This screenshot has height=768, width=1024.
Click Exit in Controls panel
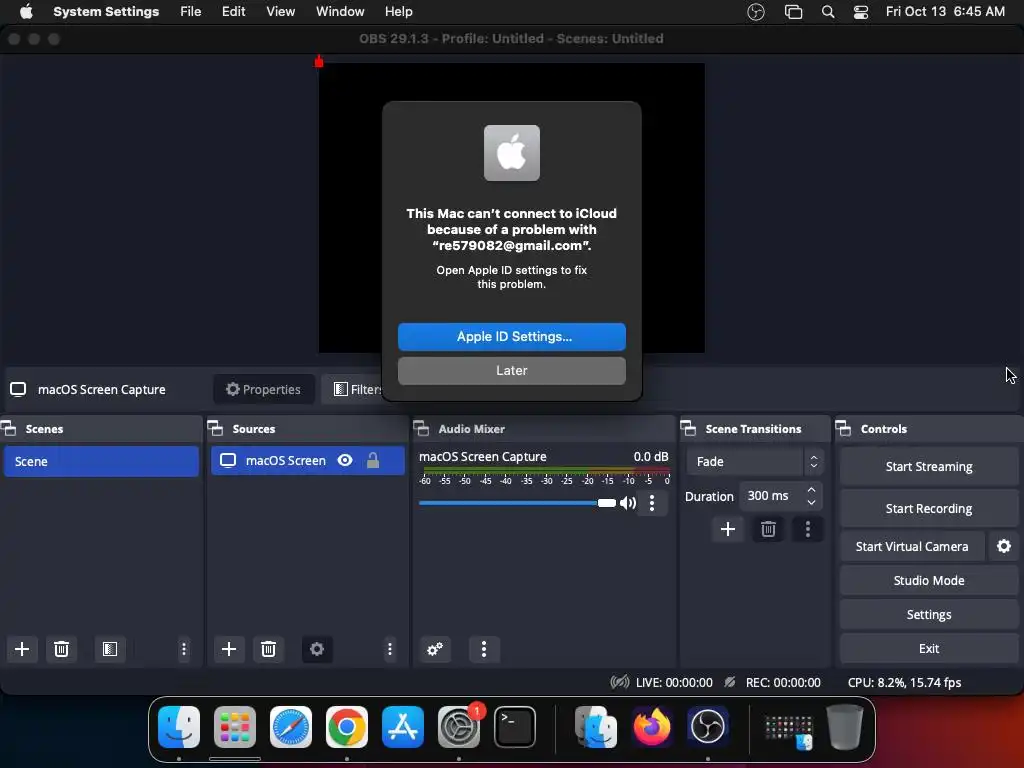(929, 648)
